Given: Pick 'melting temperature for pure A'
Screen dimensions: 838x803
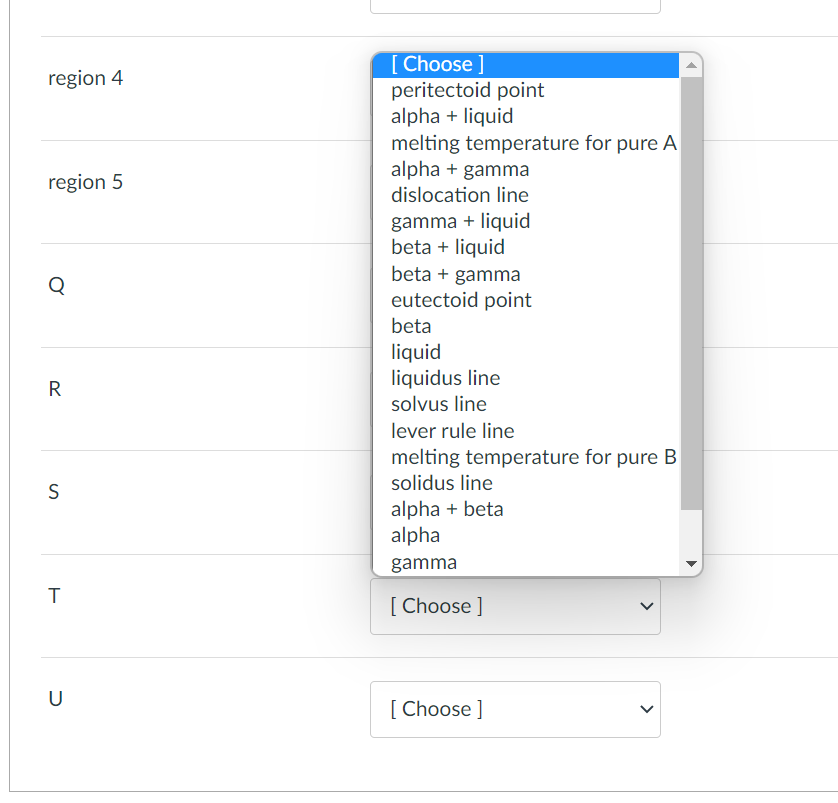Looking at the screenshot, I should coord(533,143).
